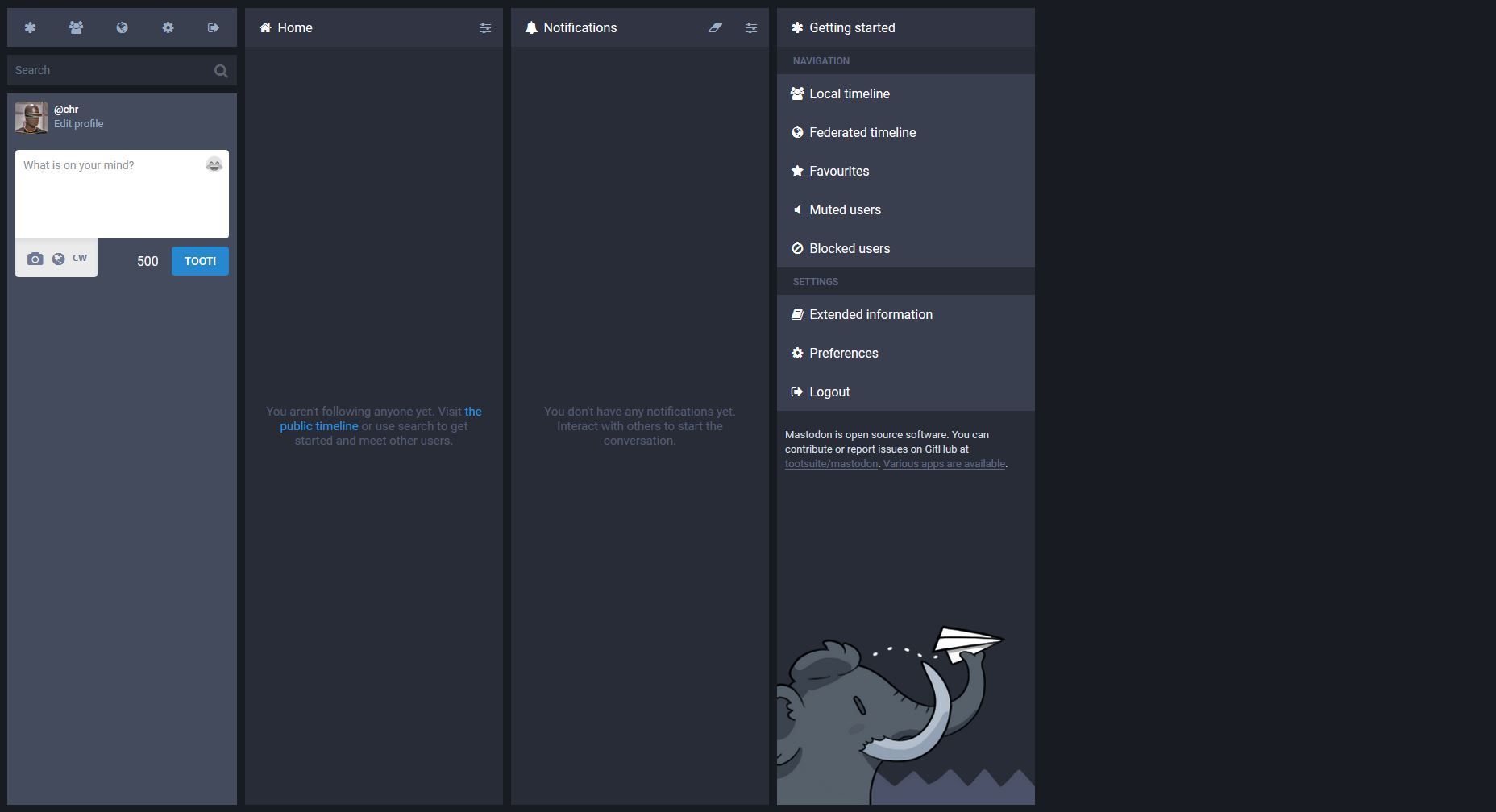Click the Getting started asterisk icon in top navigation

point(30,27)
